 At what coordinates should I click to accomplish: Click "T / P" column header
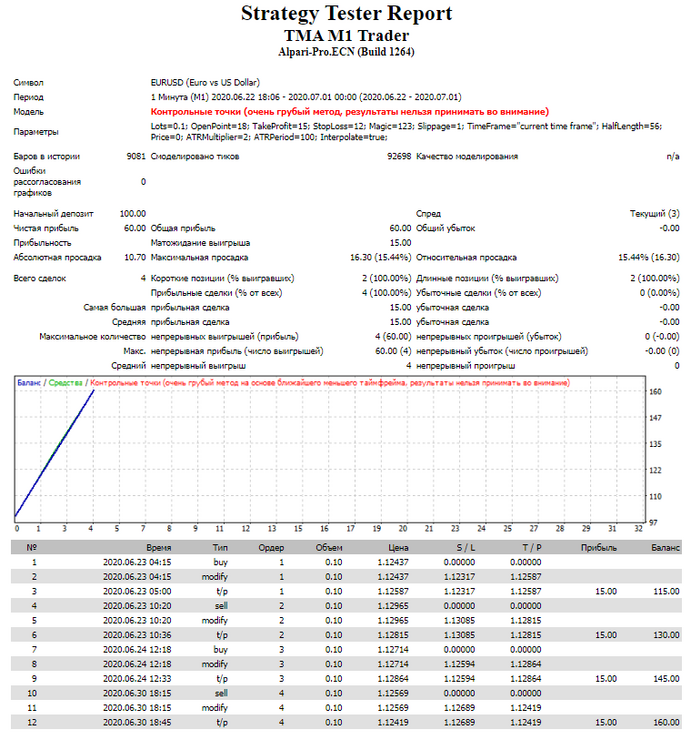[532, 548]
